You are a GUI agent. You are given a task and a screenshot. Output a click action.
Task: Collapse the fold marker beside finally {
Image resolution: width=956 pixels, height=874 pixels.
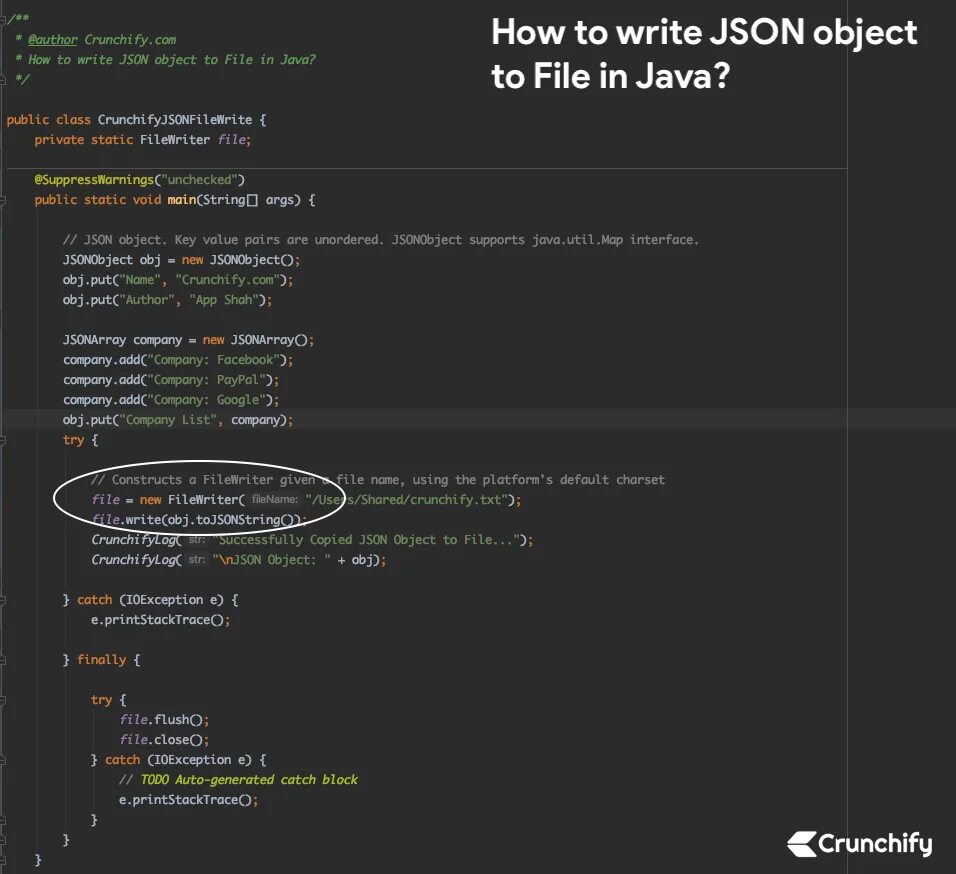pyautogui.click(x=2, y=660)
